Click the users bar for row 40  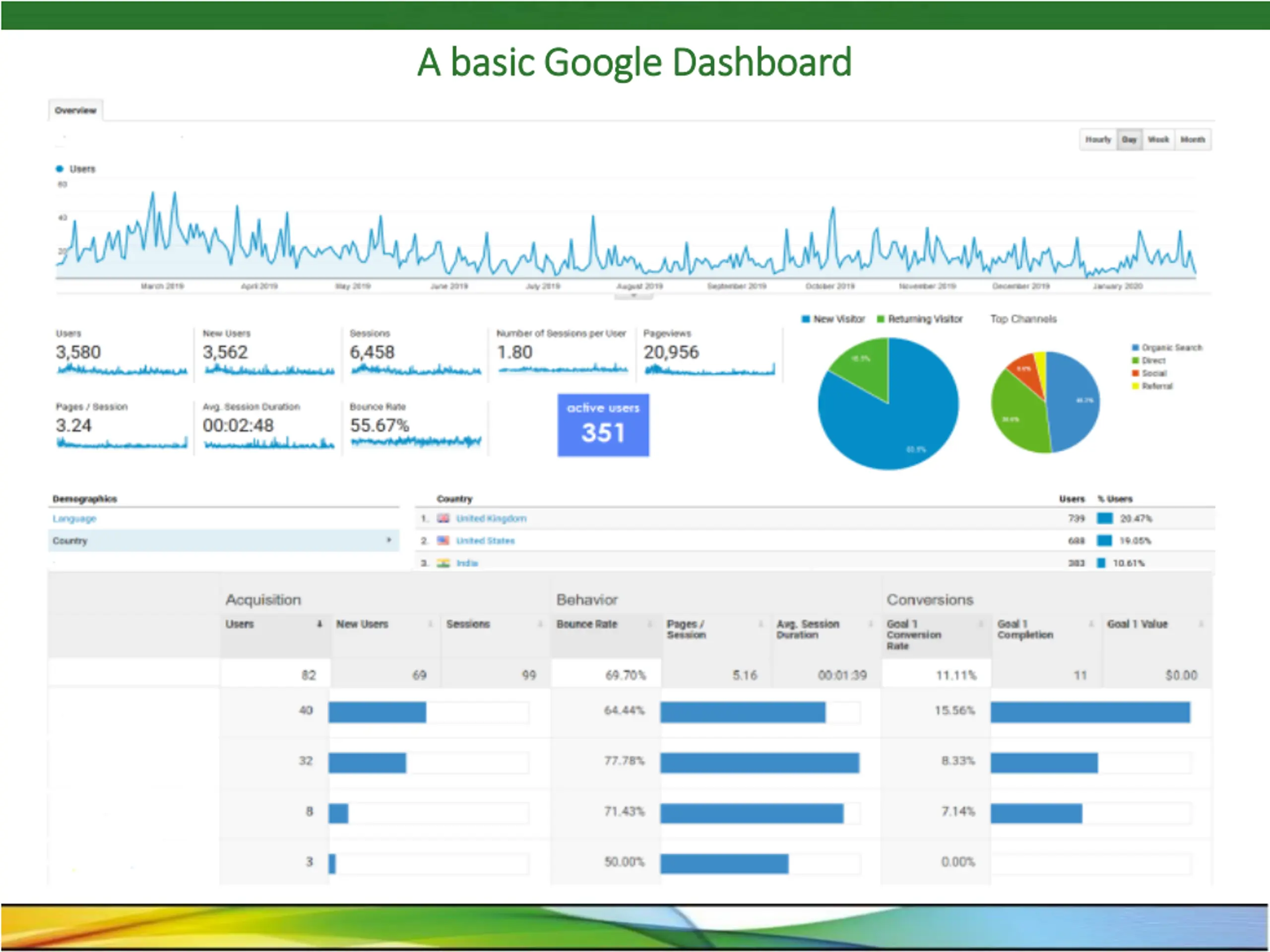377,712
